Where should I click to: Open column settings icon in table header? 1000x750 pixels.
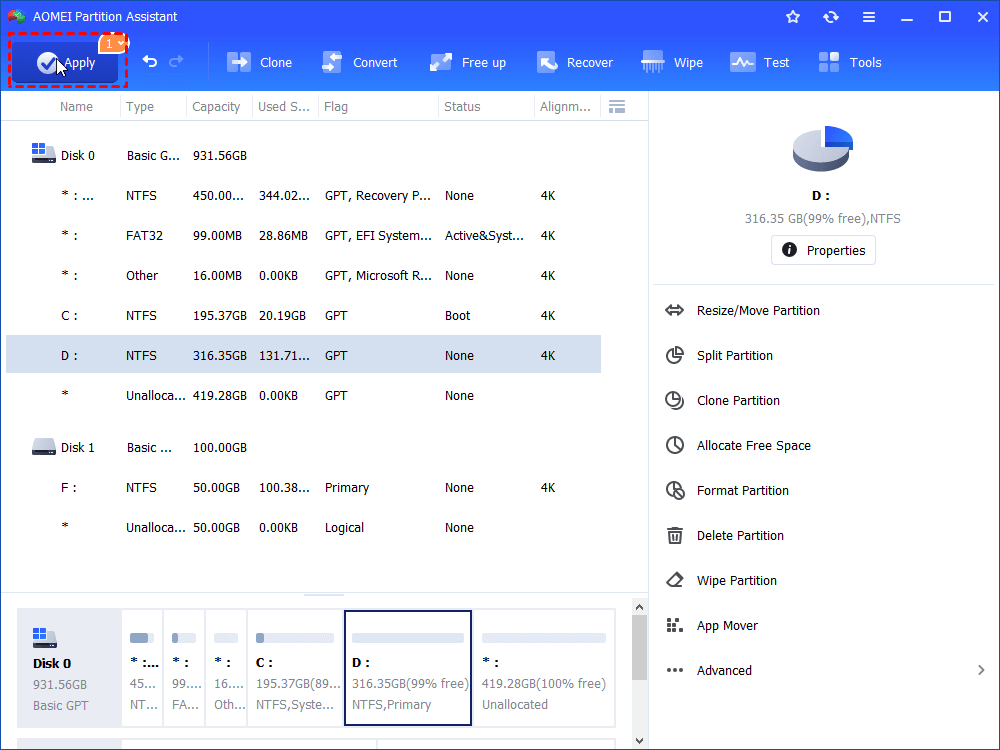[x=617, y=107]
